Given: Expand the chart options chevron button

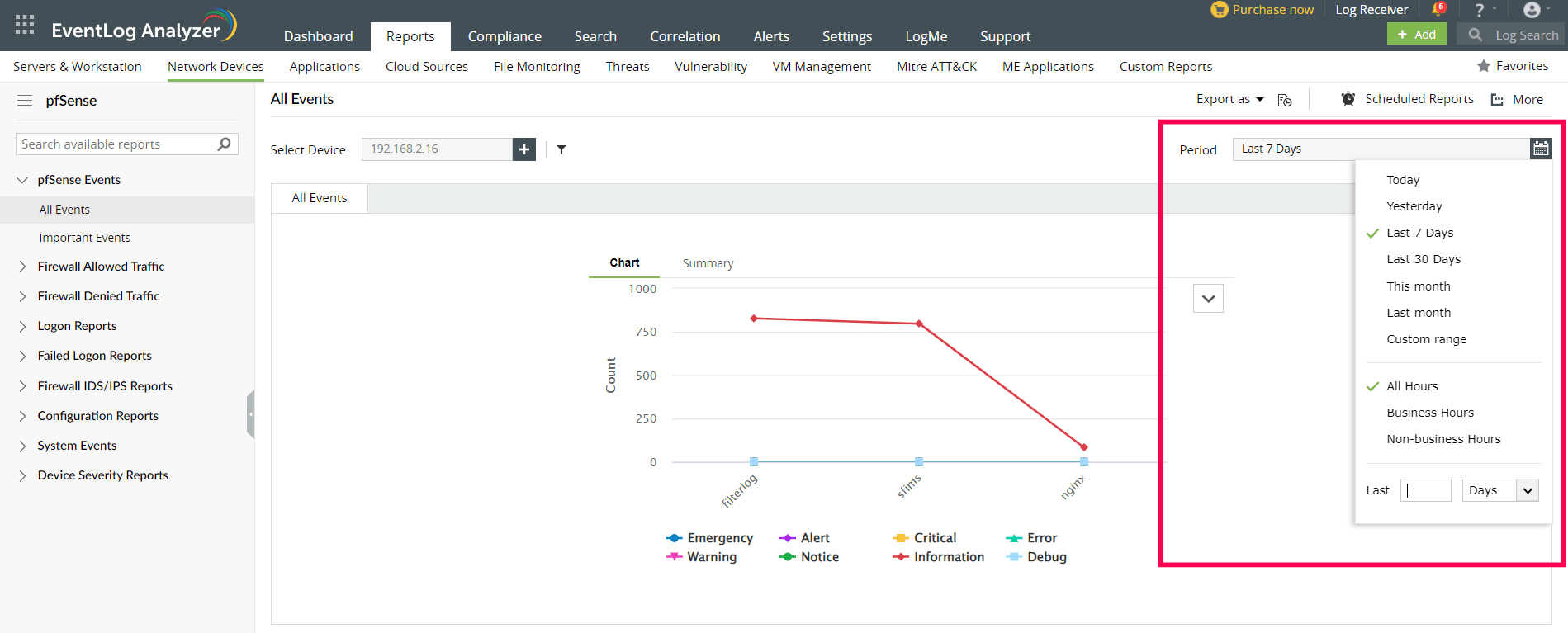Looking at the screenshot, I should coord(1208,299).
